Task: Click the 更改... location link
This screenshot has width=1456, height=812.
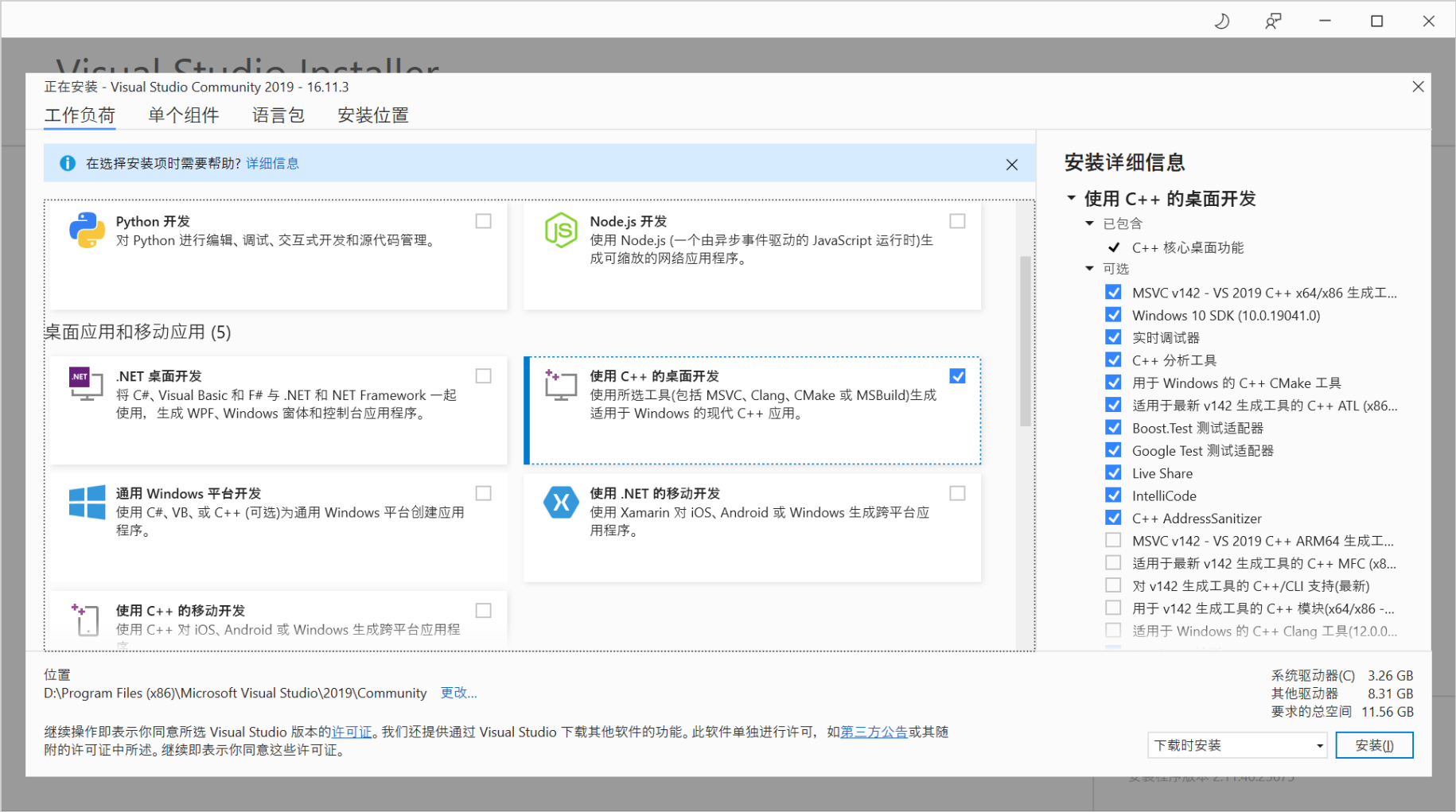Action: pyautogui.click(x=459, y=693)
